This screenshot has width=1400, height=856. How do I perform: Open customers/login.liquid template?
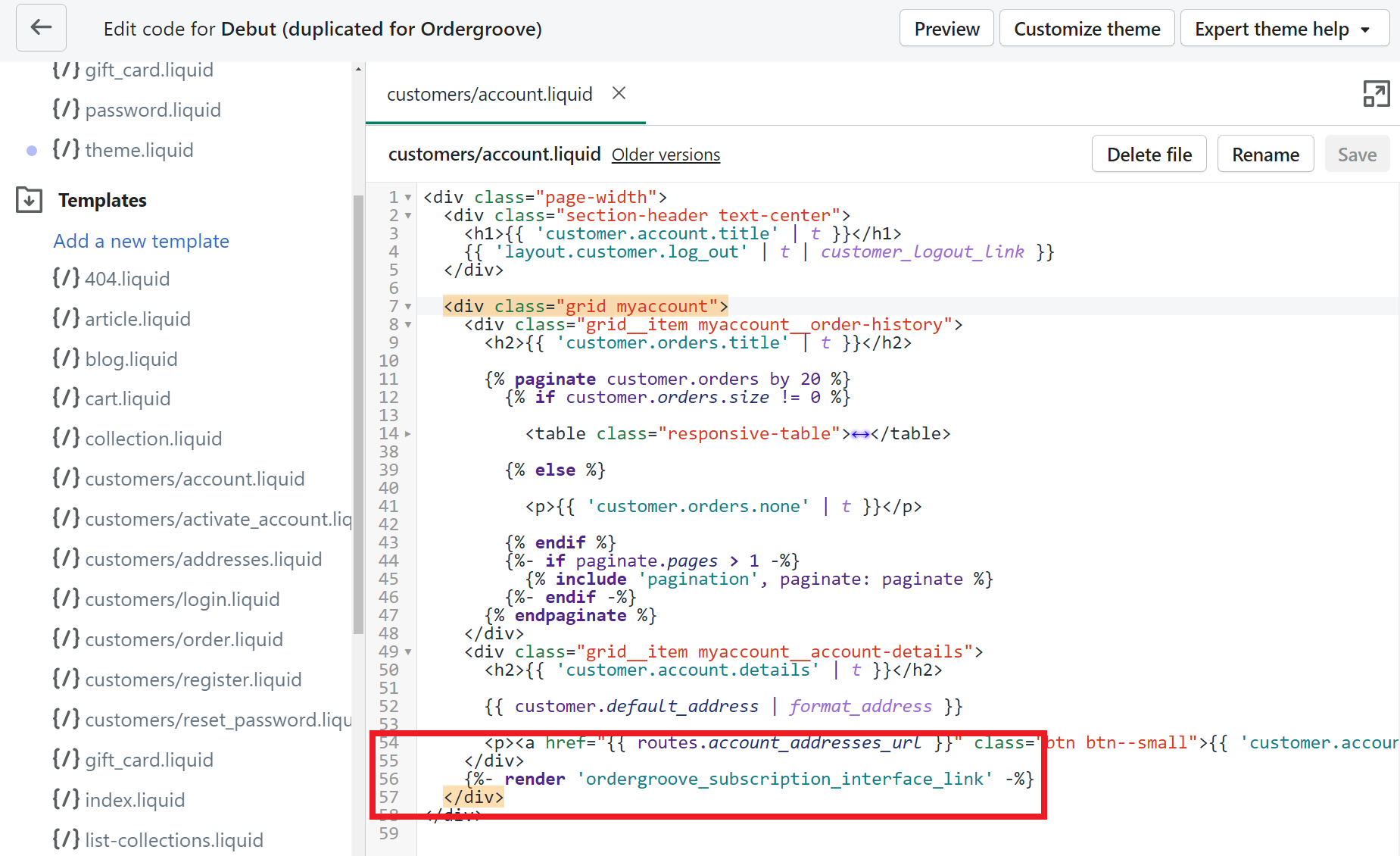click(182, 599)
